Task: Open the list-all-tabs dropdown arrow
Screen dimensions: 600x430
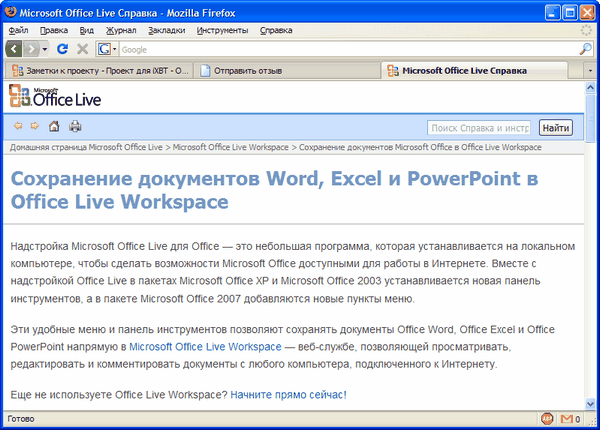Action: click(x=590, y=71)
